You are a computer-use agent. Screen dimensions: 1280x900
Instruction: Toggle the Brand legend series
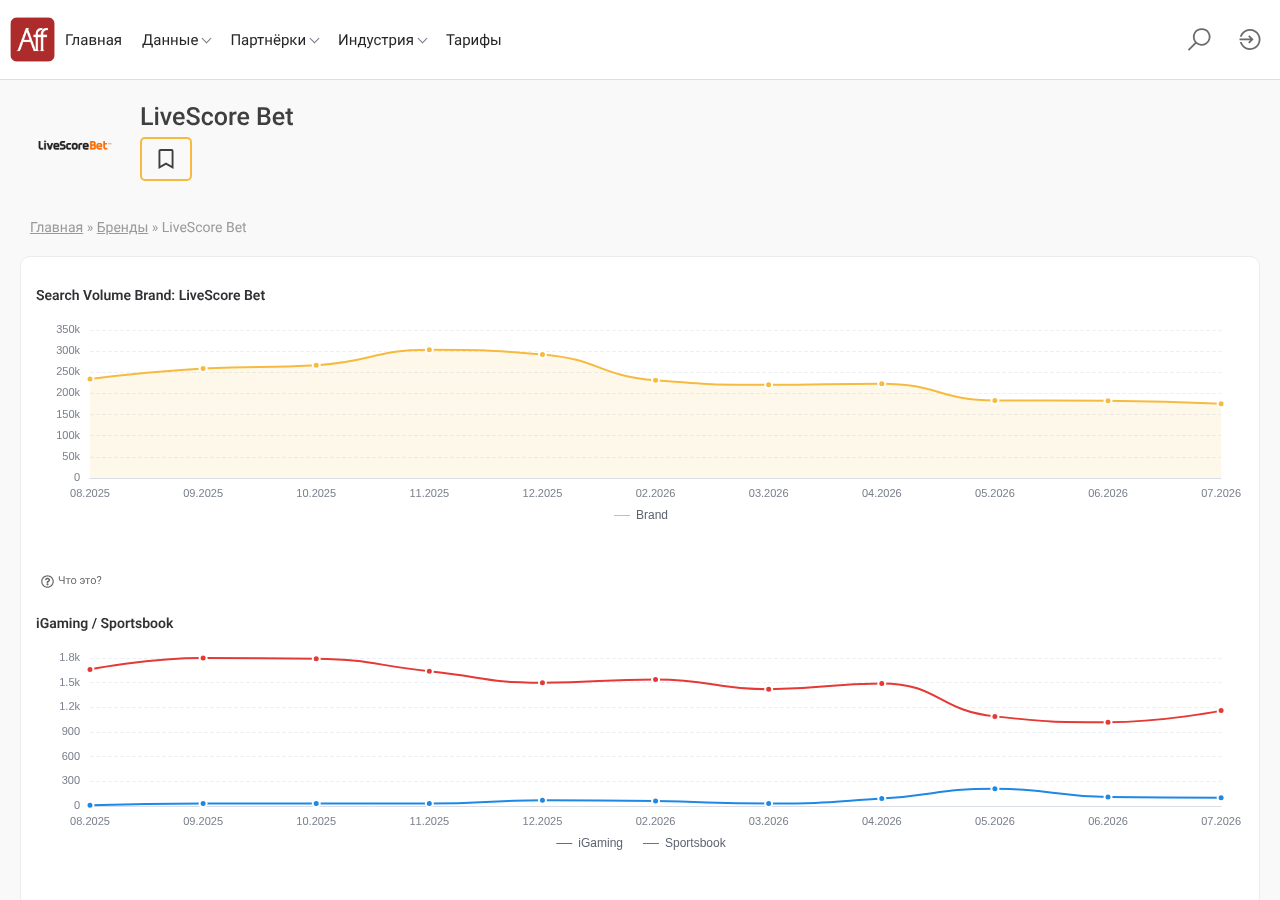[x=641, y=515]
